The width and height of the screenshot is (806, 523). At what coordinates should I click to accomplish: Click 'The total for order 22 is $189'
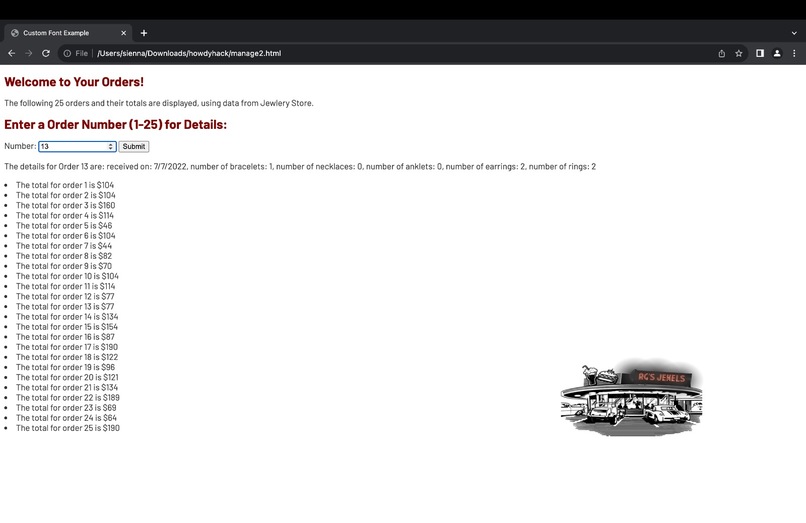click(x=68, y=398)
